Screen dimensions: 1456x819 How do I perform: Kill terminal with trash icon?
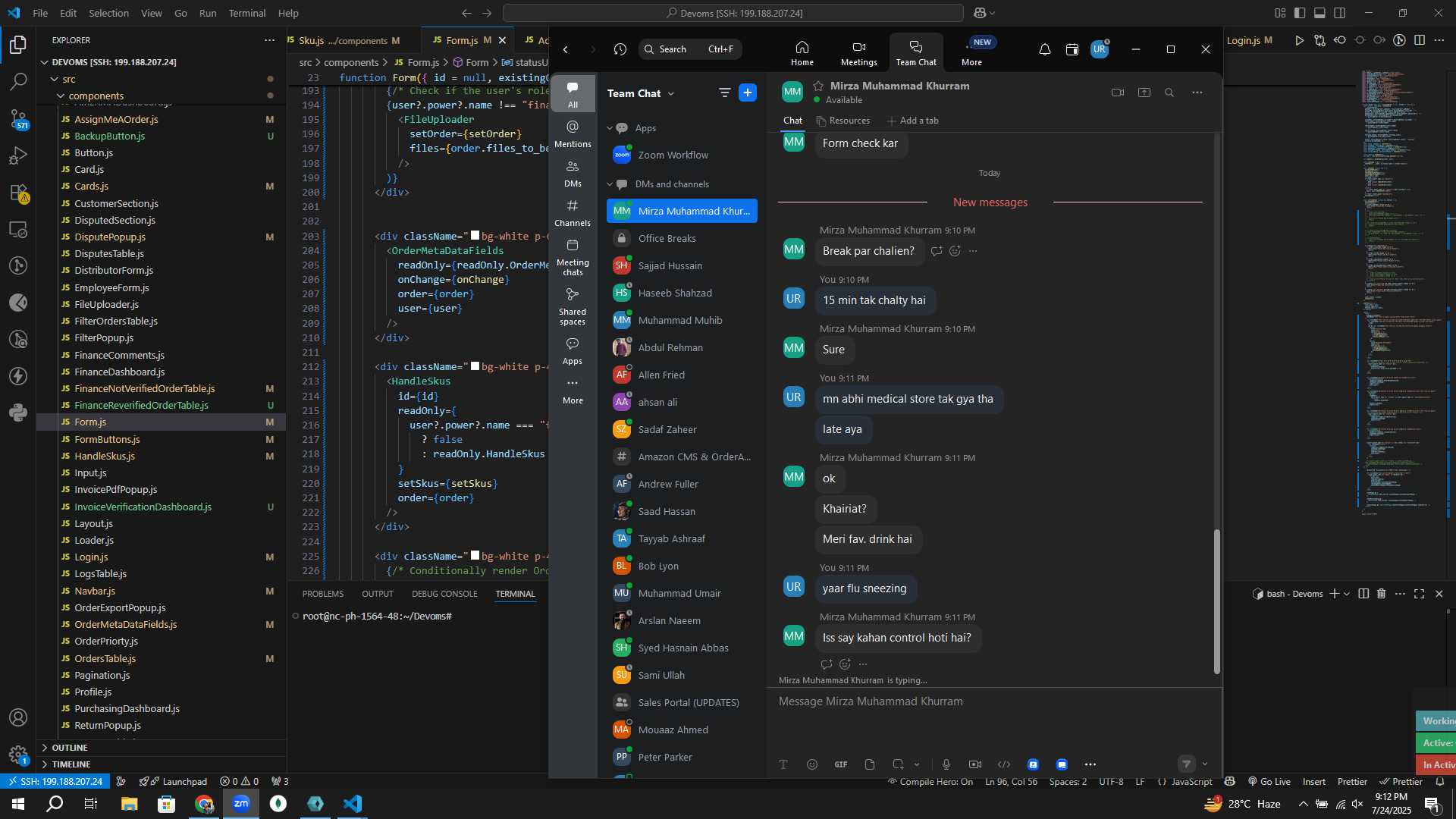coord(1381,594)
